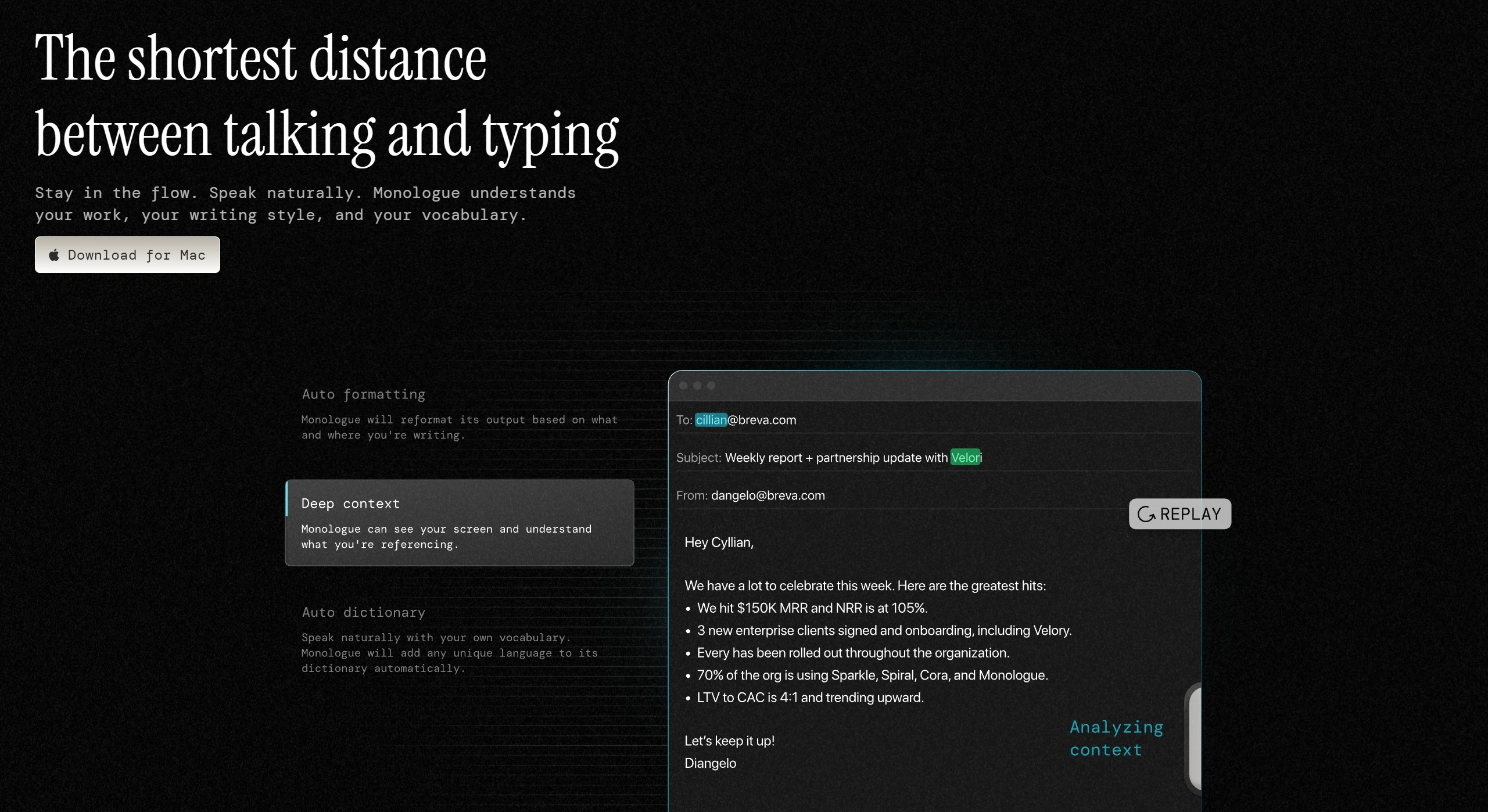The width and height of the screenshot is (1488, 812).
Task: Click the partially visible pill at window edge
Action: 1194,738
